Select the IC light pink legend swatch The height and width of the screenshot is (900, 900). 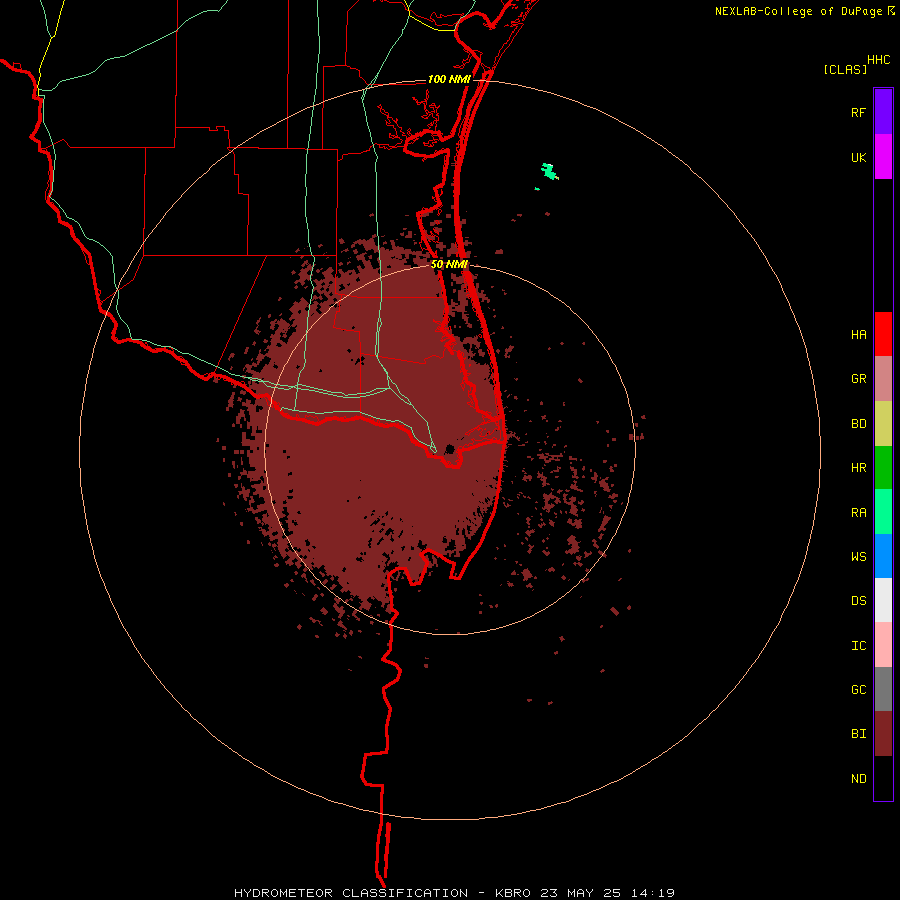pyautogui.click(x=883, y=645)
